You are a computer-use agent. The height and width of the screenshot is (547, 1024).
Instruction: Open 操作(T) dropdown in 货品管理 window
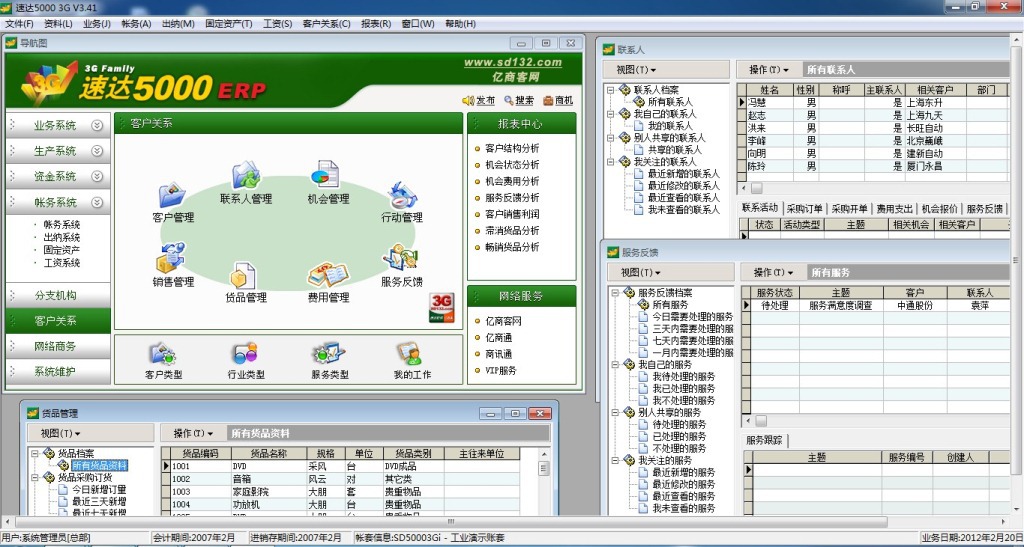(193, 433)
